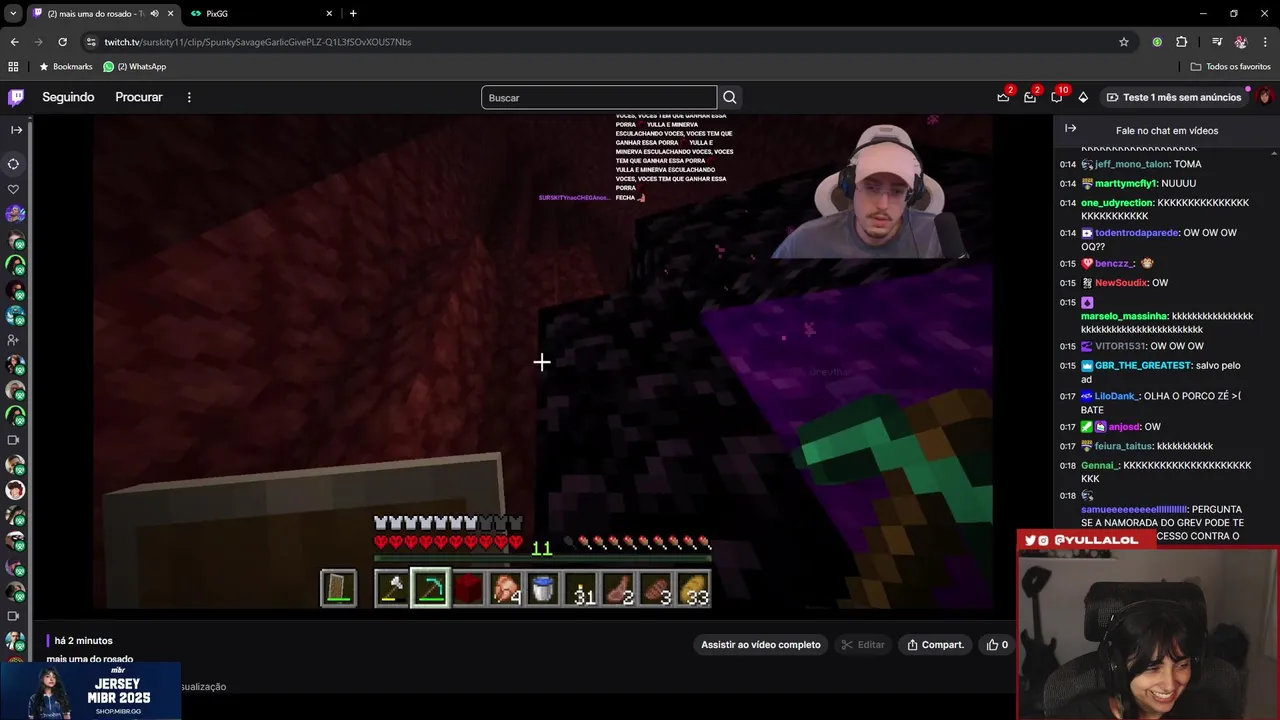Close the mais uma do rosado tab
This screenshot has width=1280, height=720.
point(170,14)
